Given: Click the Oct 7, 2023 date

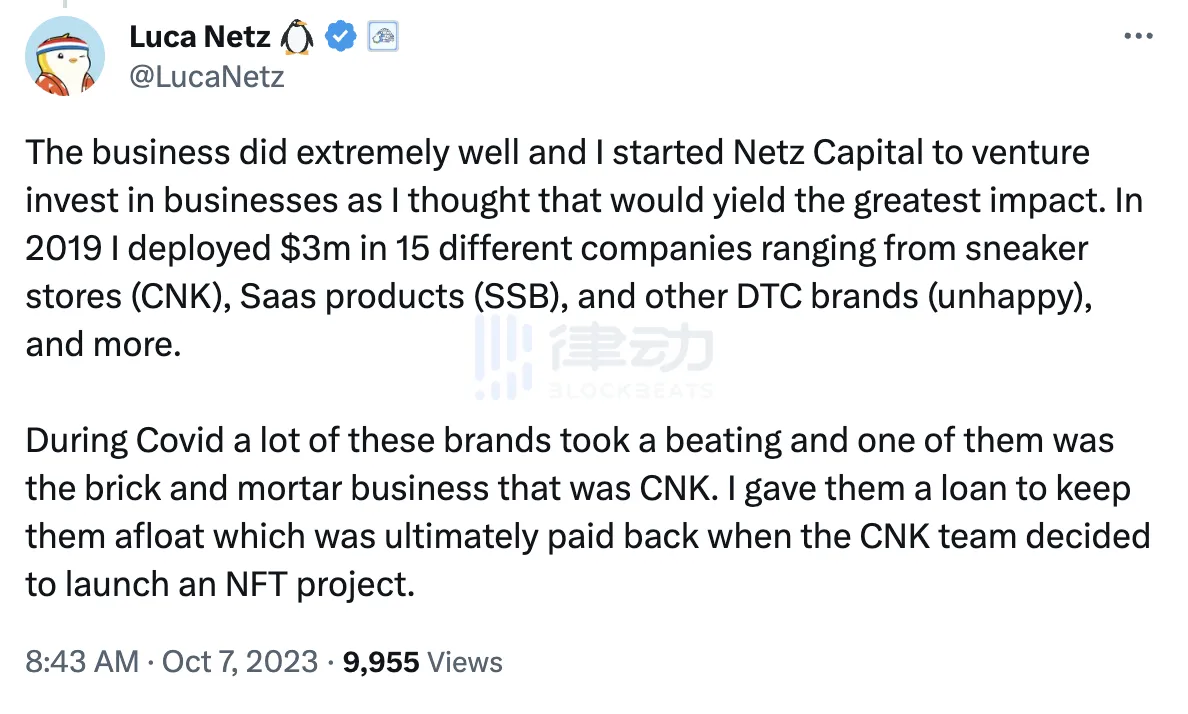Looking at the screenshot, I should [x=238, y=661].
